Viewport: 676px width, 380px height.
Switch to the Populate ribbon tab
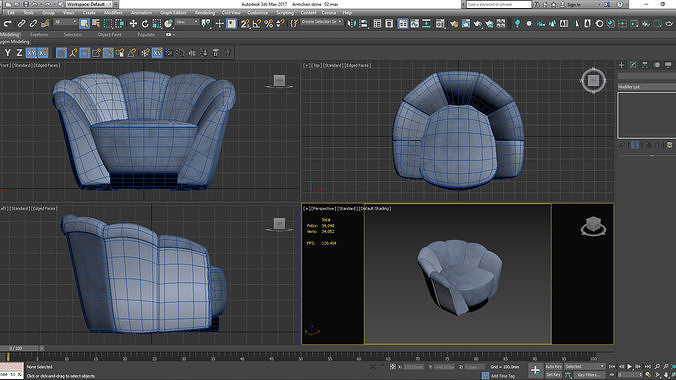point(146,35)
